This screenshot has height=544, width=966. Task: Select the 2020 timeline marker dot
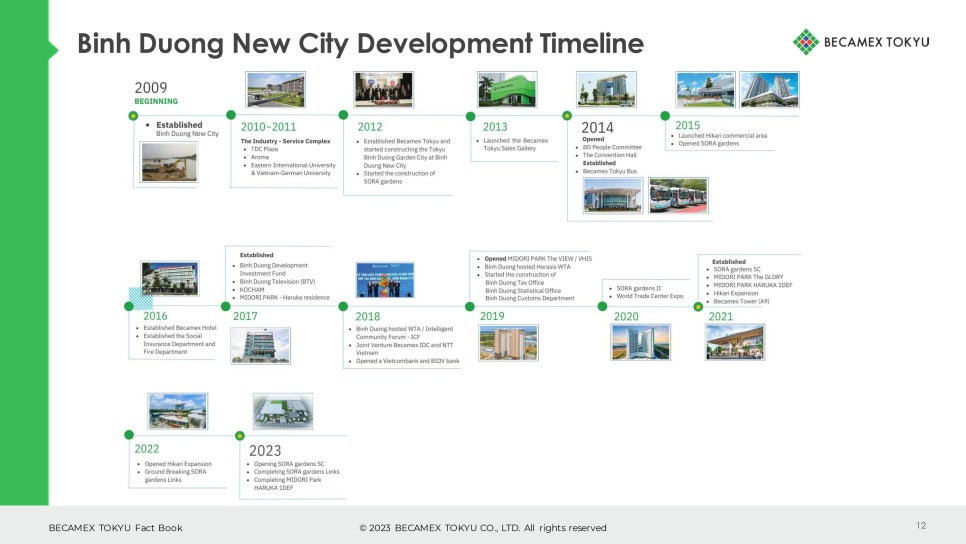pyautogui.click(x=602, y=306)
